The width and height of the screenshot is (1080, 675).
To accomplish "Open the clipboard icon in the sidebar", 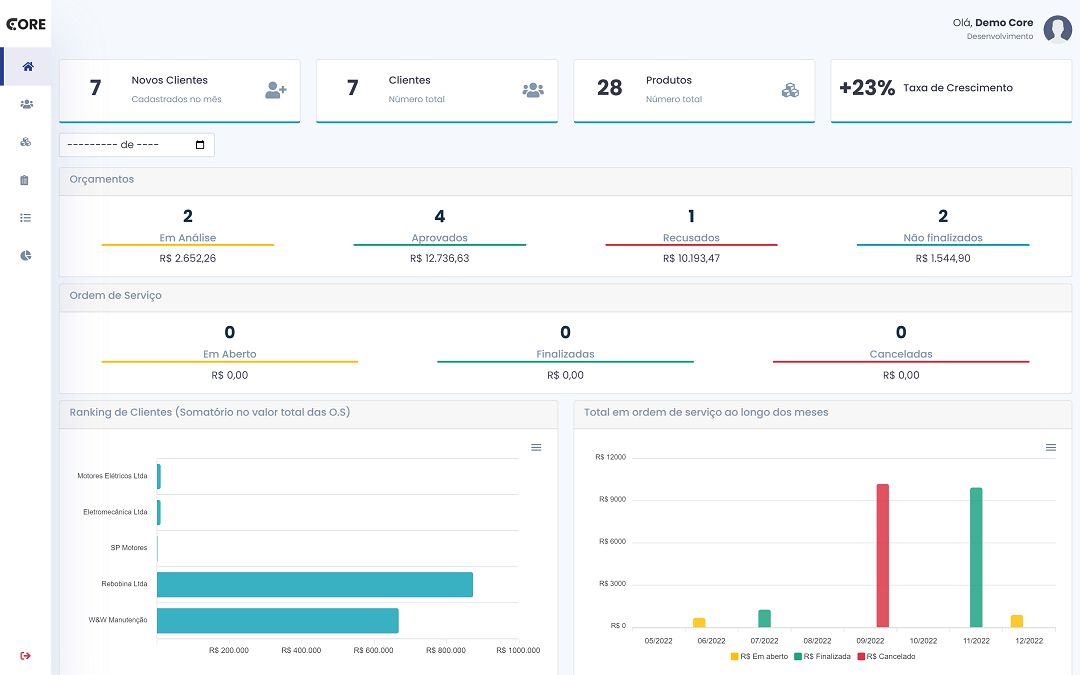I will point(25,180).
